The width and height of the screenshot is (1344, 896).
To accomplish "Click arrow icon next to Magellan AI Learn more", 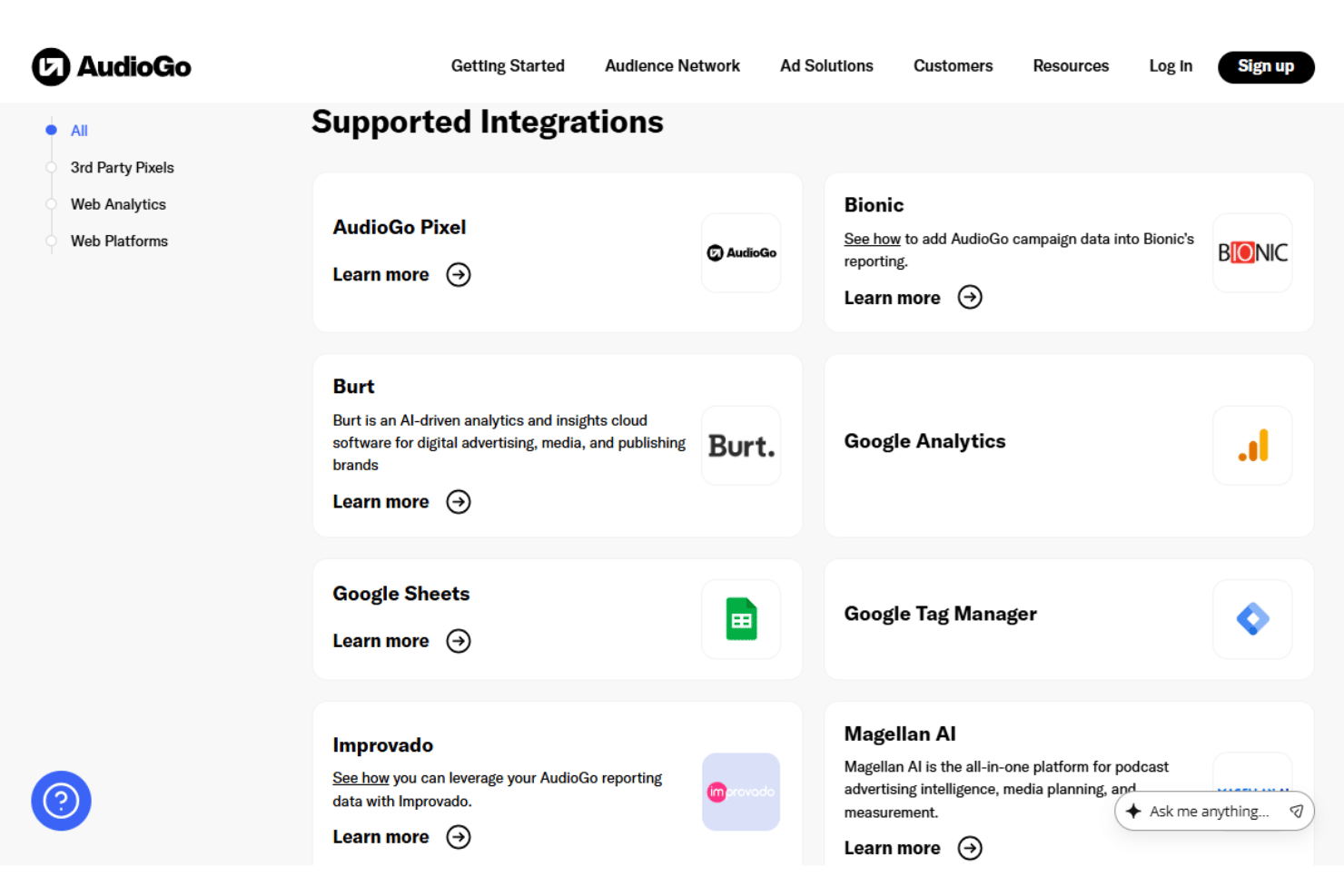I will point(970,848).
